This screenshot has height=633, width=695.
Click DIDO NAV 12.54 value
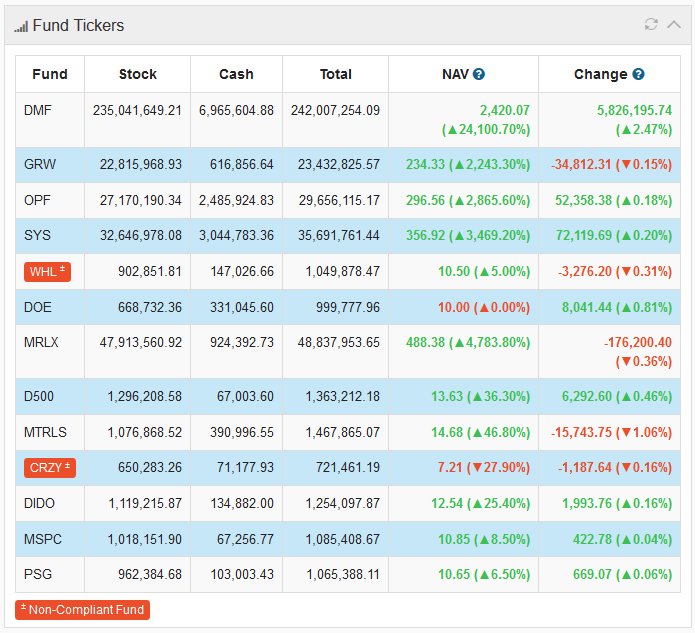(447, 504)
